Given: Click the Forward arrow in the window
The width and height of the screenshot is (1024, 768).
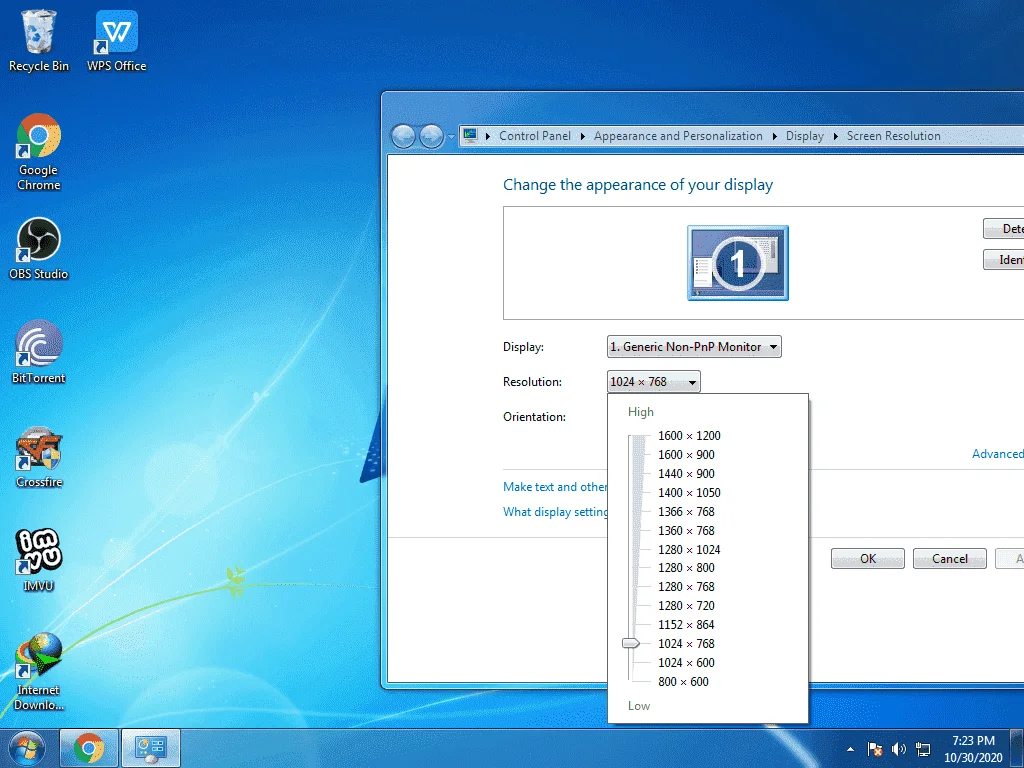Looking at the screenshot, I should point(431,136).
